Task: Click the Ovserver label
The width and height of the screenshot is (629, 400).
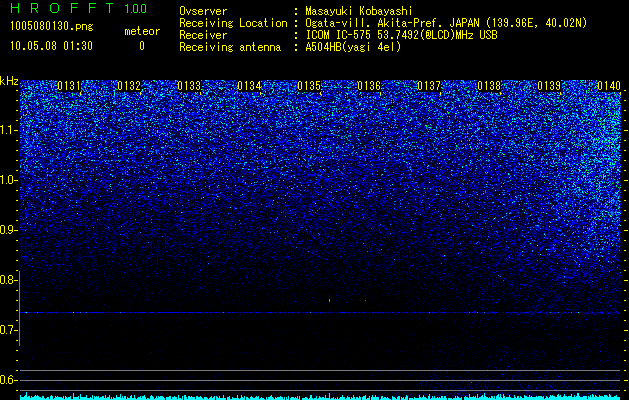Action: point(203,11)
